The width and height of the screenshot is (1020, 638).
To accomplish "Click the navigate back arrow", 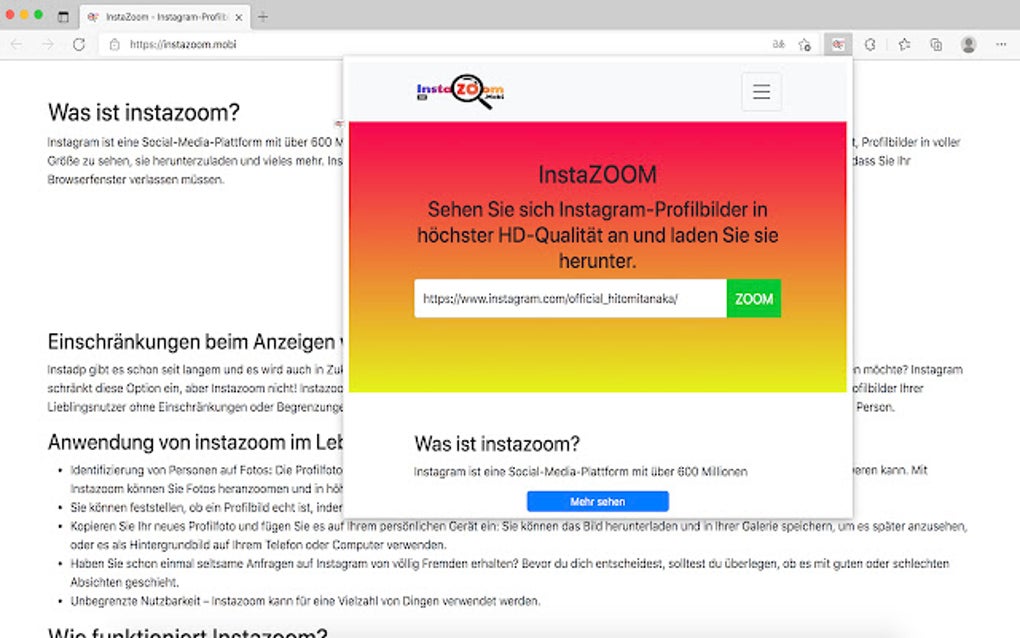I will pyautogui.click(x=16, y=45).
